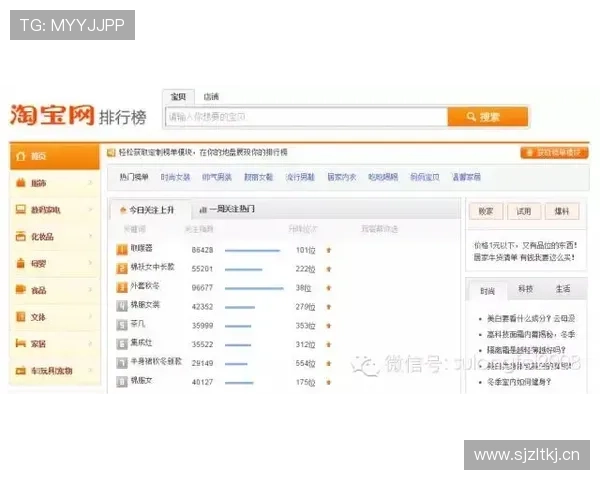The image size is (600, 480).
Task: Click the 败家 button
Action: 486,211
